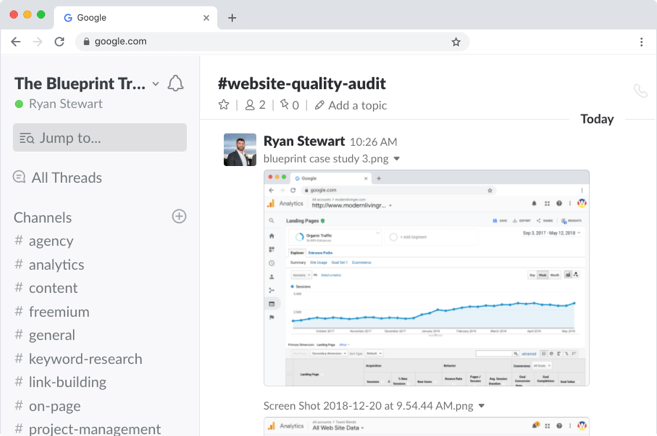Click the Today date divider label
Viewport: 657px width, 436px height.
tap(597, 119)
